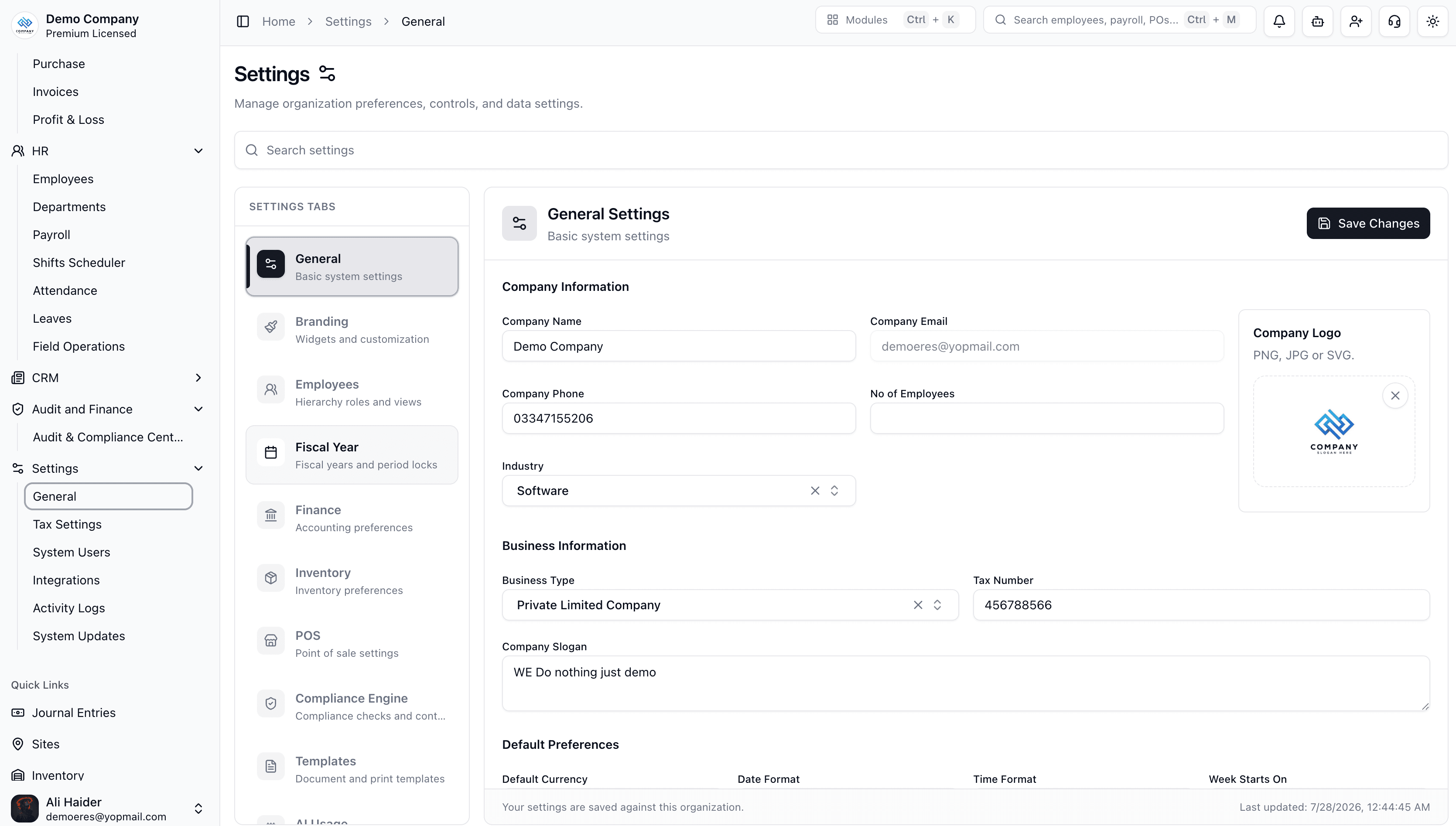
Task: Open System Users in sidebar
Action: pyautogui.click(x=72, y=552)
